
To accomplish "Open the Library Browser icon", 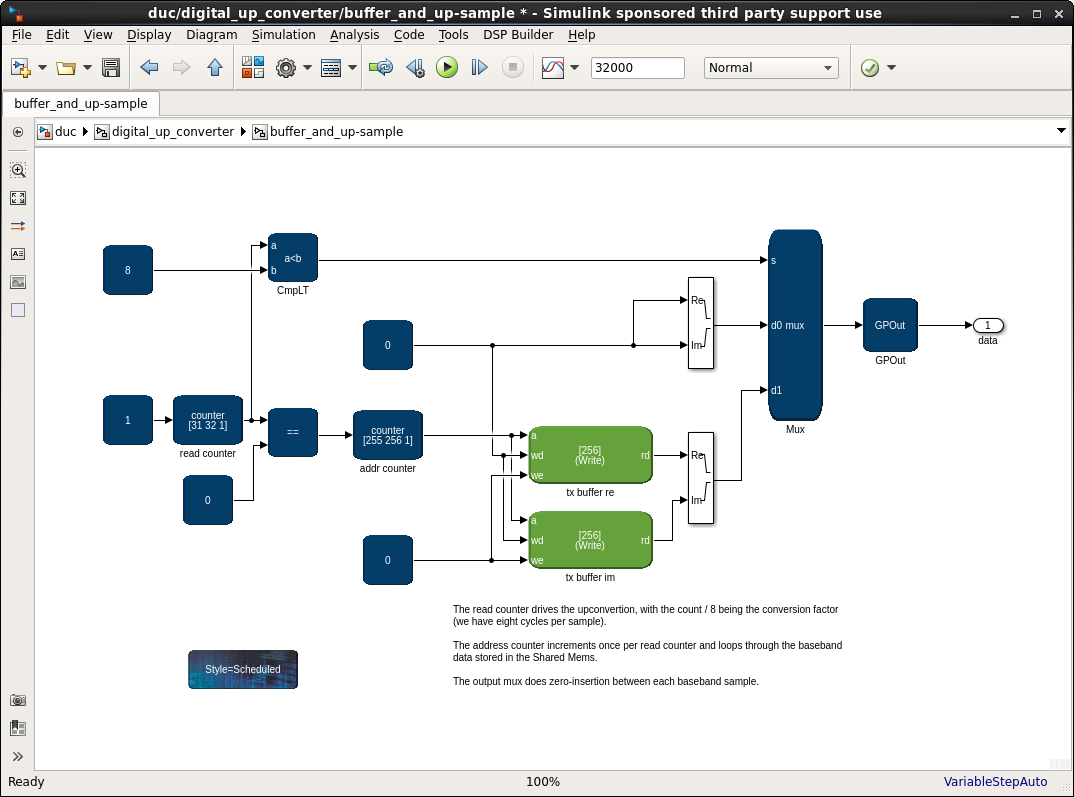I will [253, 68].
